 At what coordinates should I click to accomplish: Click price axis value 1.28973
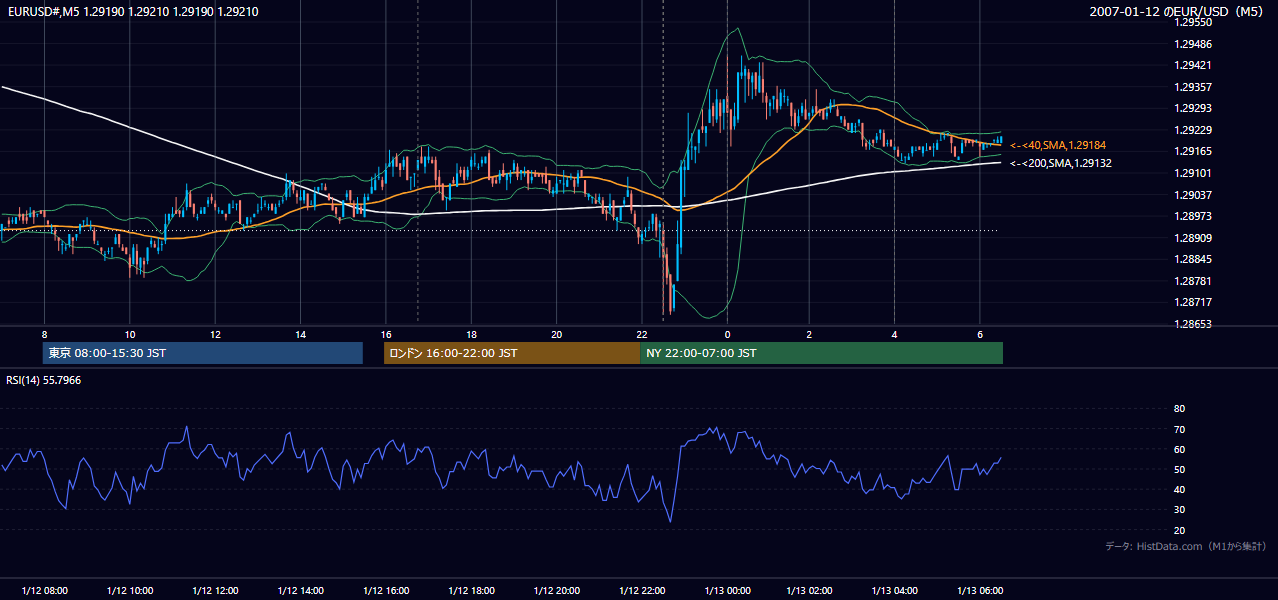click(1193, 216)
